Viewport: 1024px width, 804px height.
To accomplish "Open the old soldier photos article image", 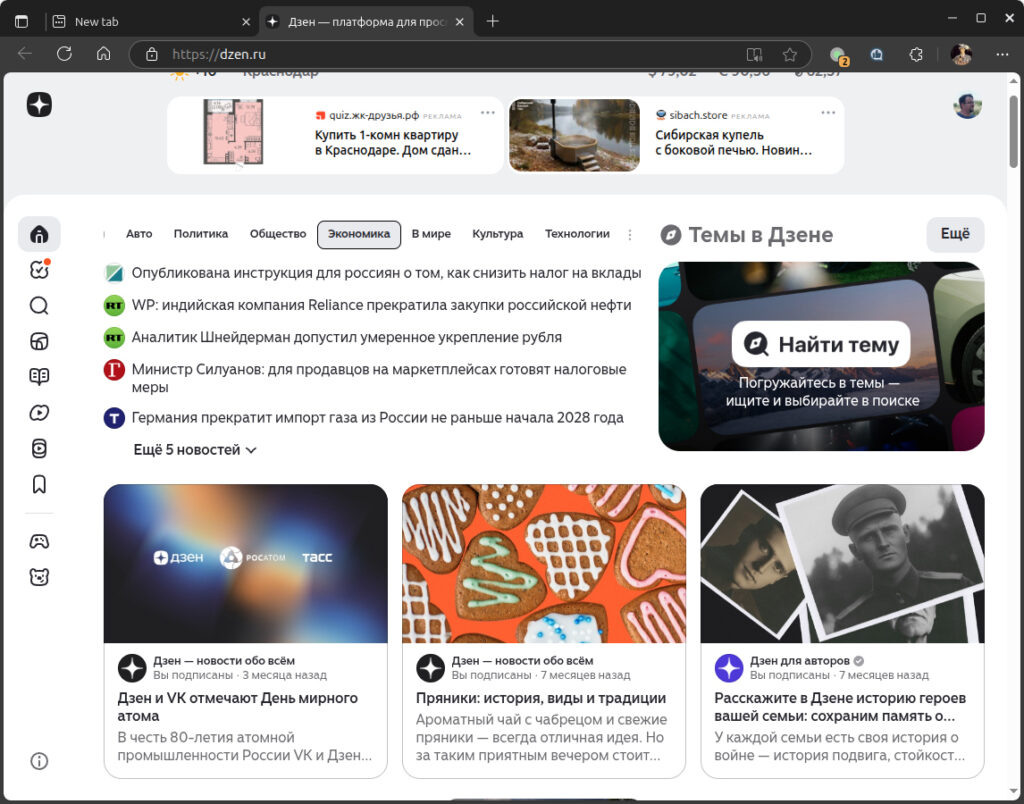I will click(x=842, y=563).
